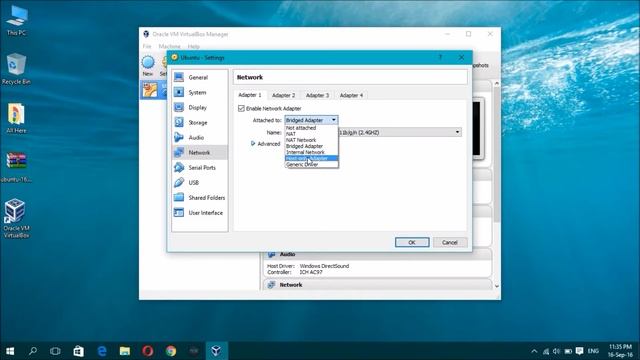Launch Microsoft Edge from taskbar
The image size is (640, 360).
(102, 351)
